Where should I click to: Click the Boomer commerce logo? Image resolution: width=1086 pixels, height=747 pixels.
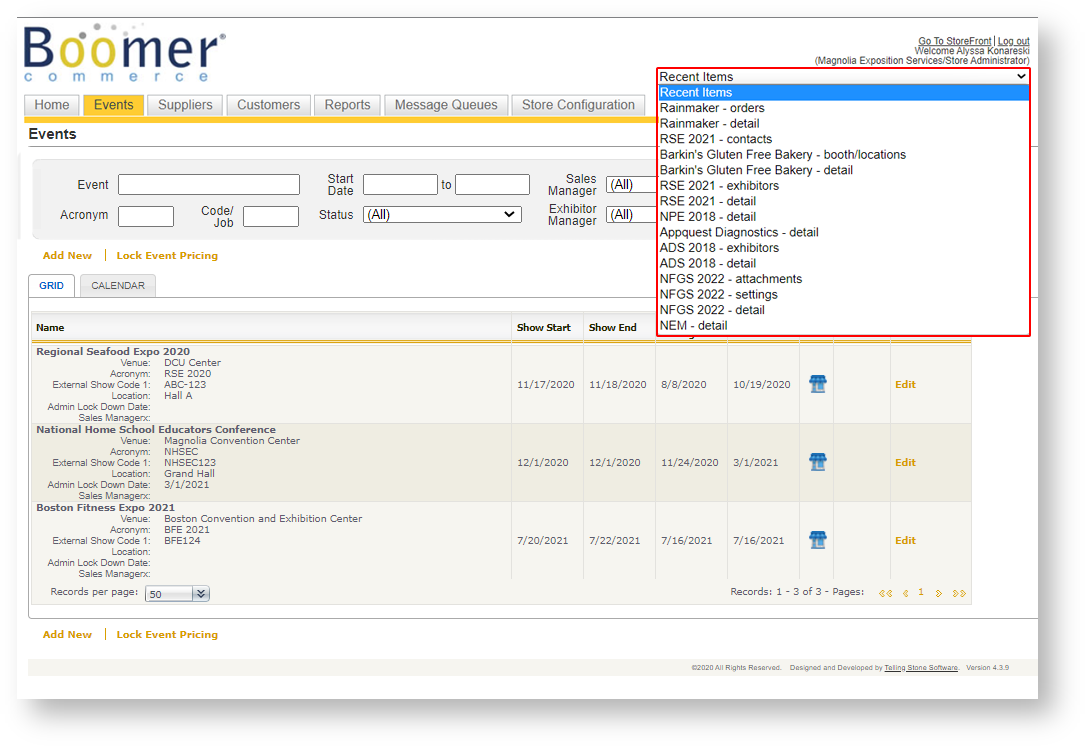(125, 53)
